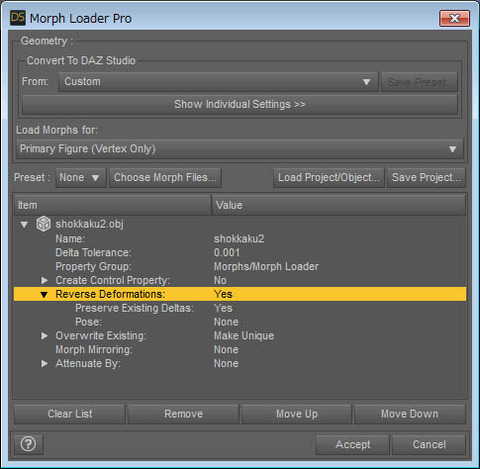Image resolution: width=480 pixels, height=469 pixels.
Task: Click the shokkaku2.obj cube icon
Action: (x=43, y=224)
